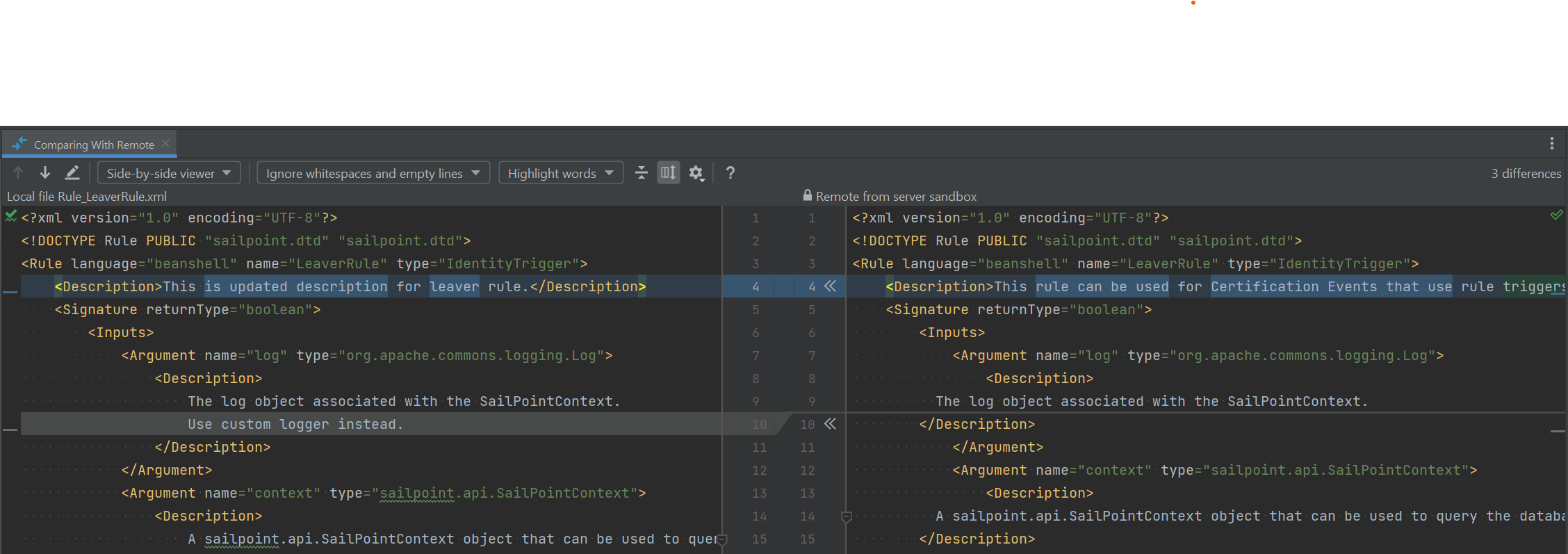Click 'Remote from server sandbox' label
This screenshot has width=1568, height=554.
pyautogui.click(x=896, y=197)
